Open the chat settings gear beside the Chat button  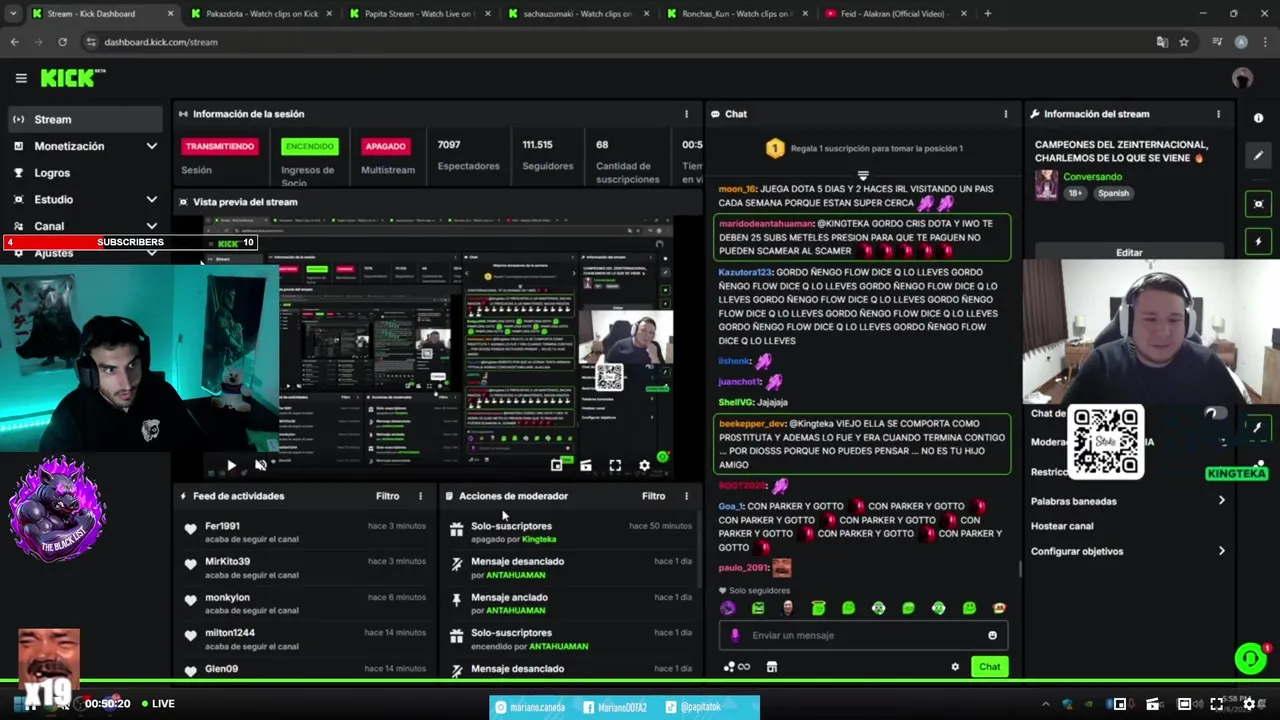955,667
